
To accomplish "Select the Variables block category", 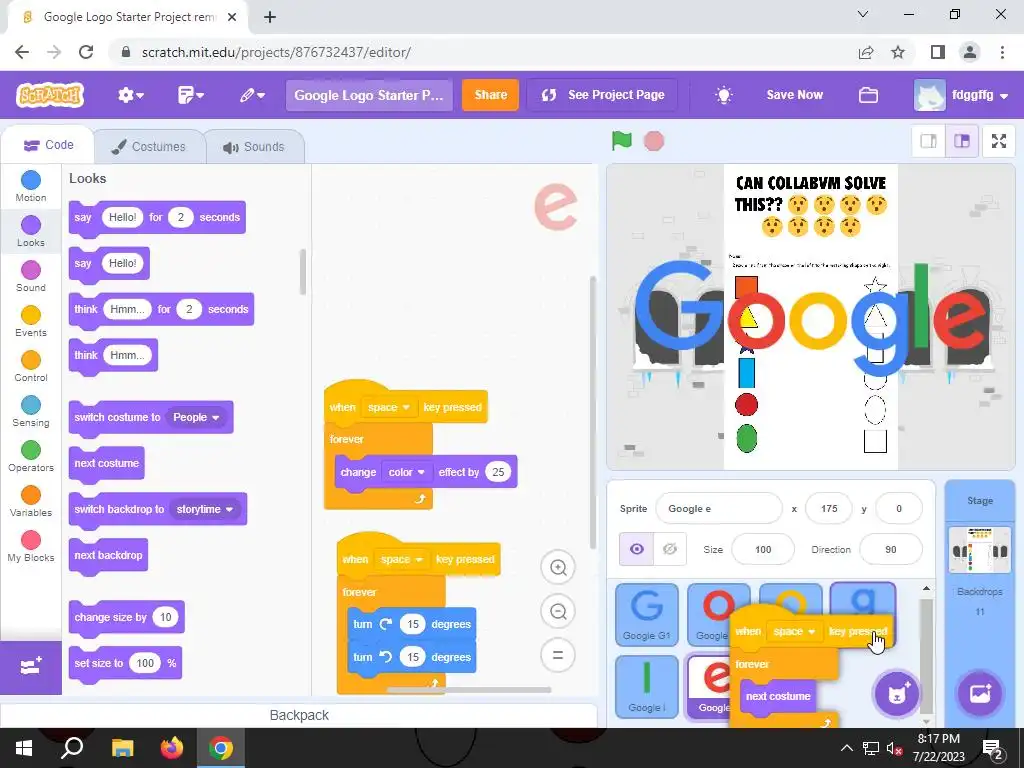I will coord(31,502).
